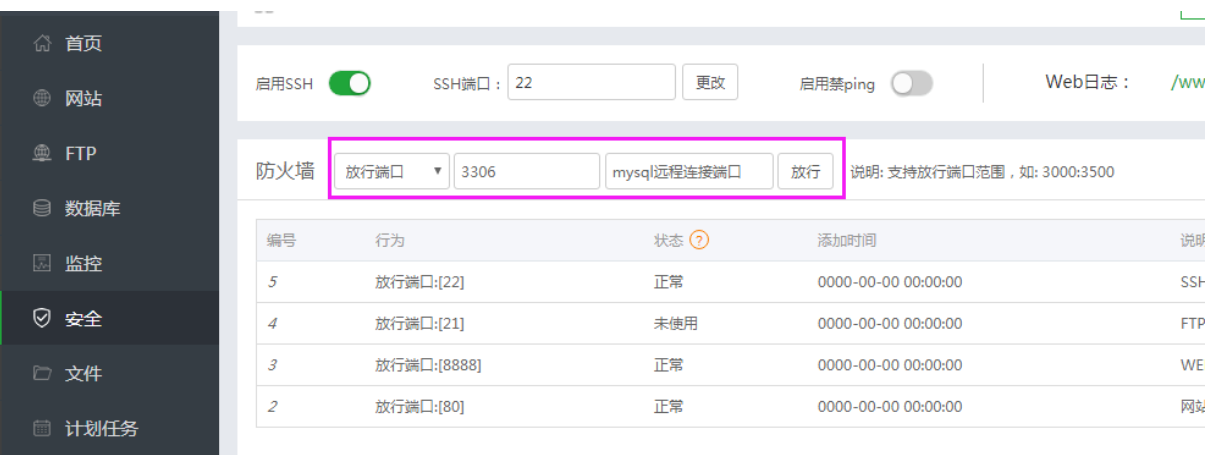Click the home icon beside 首页

42,44
